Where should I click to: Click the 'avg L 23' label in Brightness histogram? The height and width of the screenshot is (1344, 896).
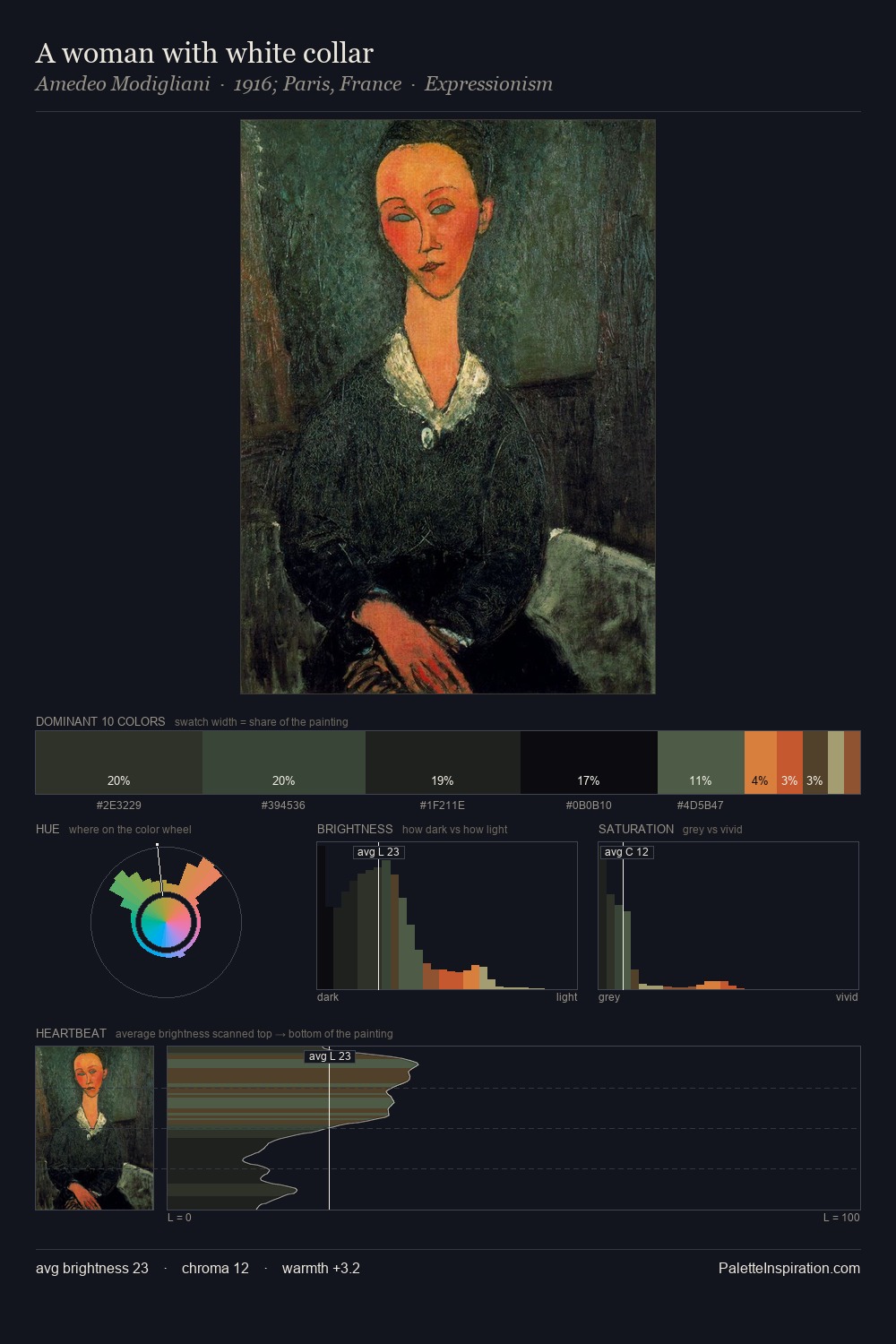point(378,852)
